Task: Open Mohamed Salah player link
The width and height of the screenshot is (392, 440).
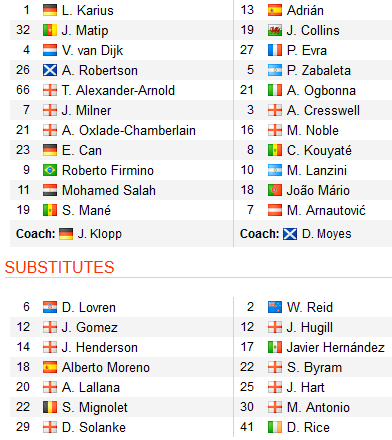Action: pos(109,190)
